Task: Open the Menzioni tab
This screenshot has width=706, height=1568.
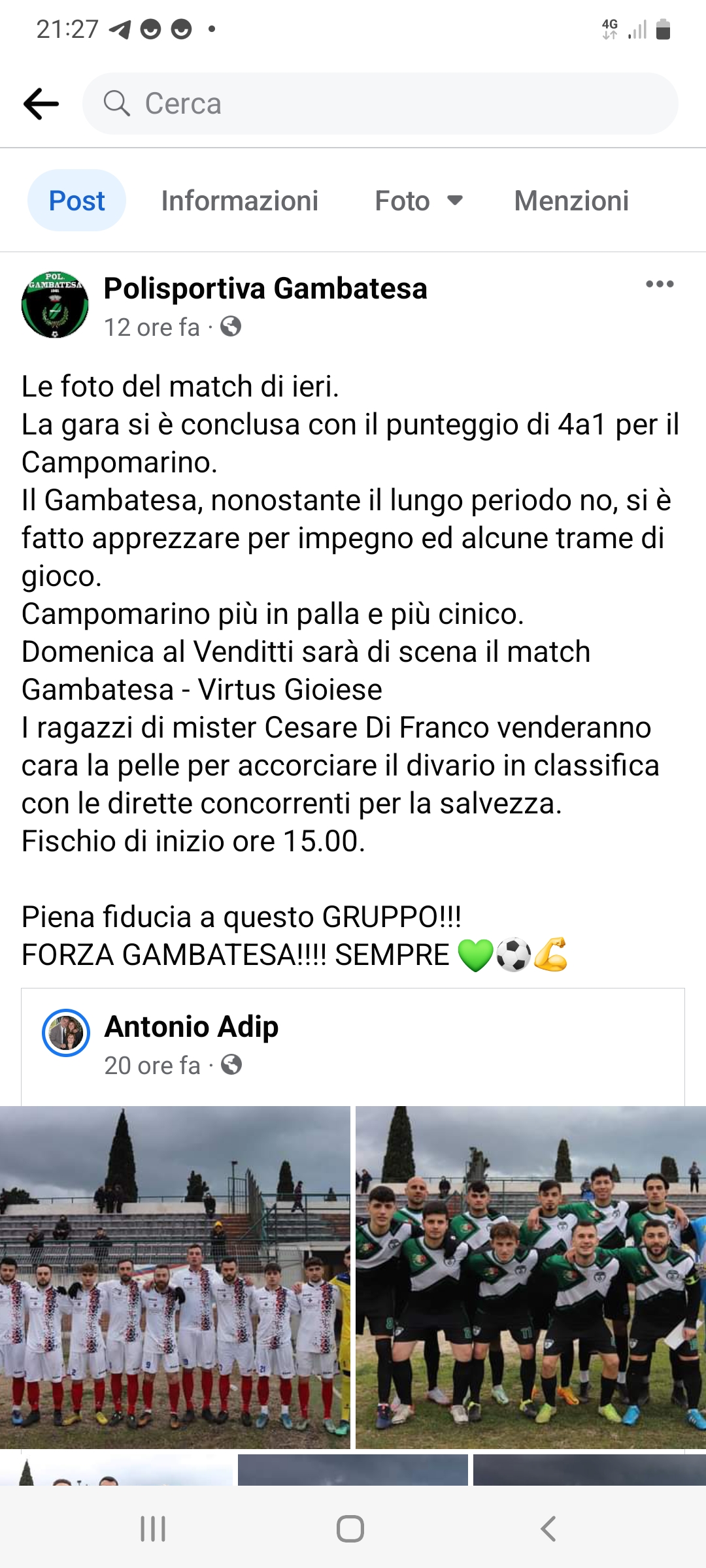Action: [571, 201]
